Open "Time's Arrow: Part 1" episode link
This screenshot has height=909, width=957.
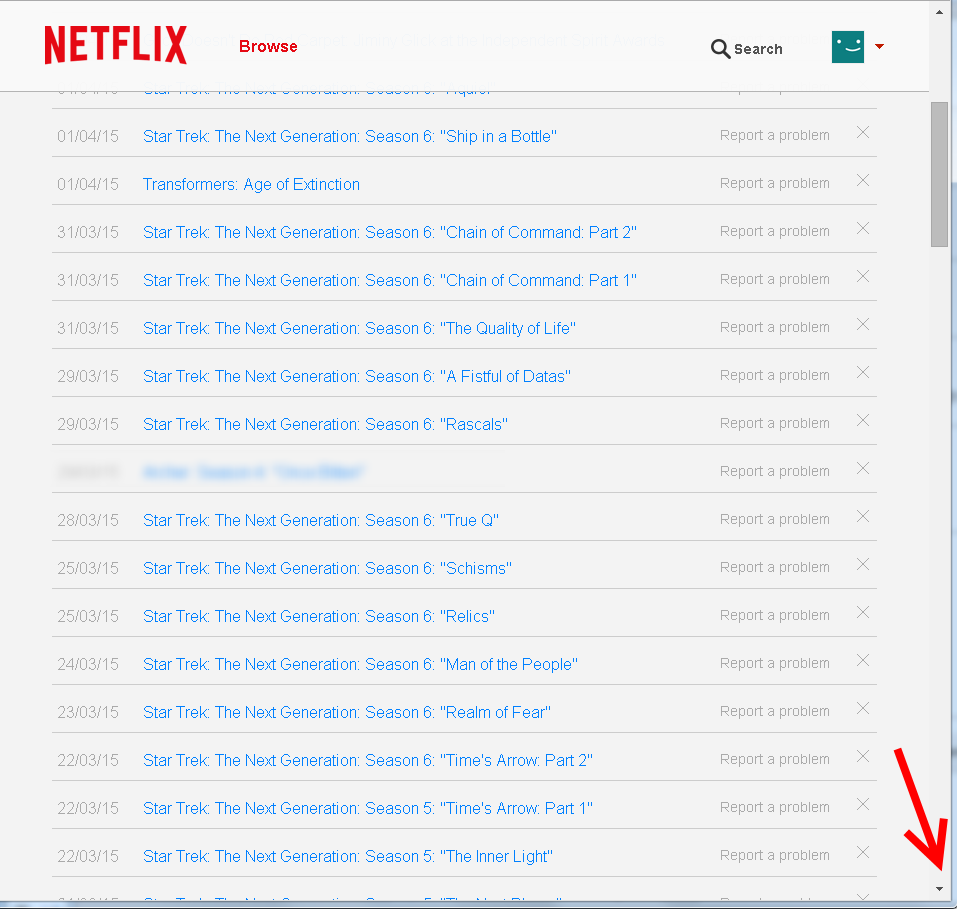368,808
